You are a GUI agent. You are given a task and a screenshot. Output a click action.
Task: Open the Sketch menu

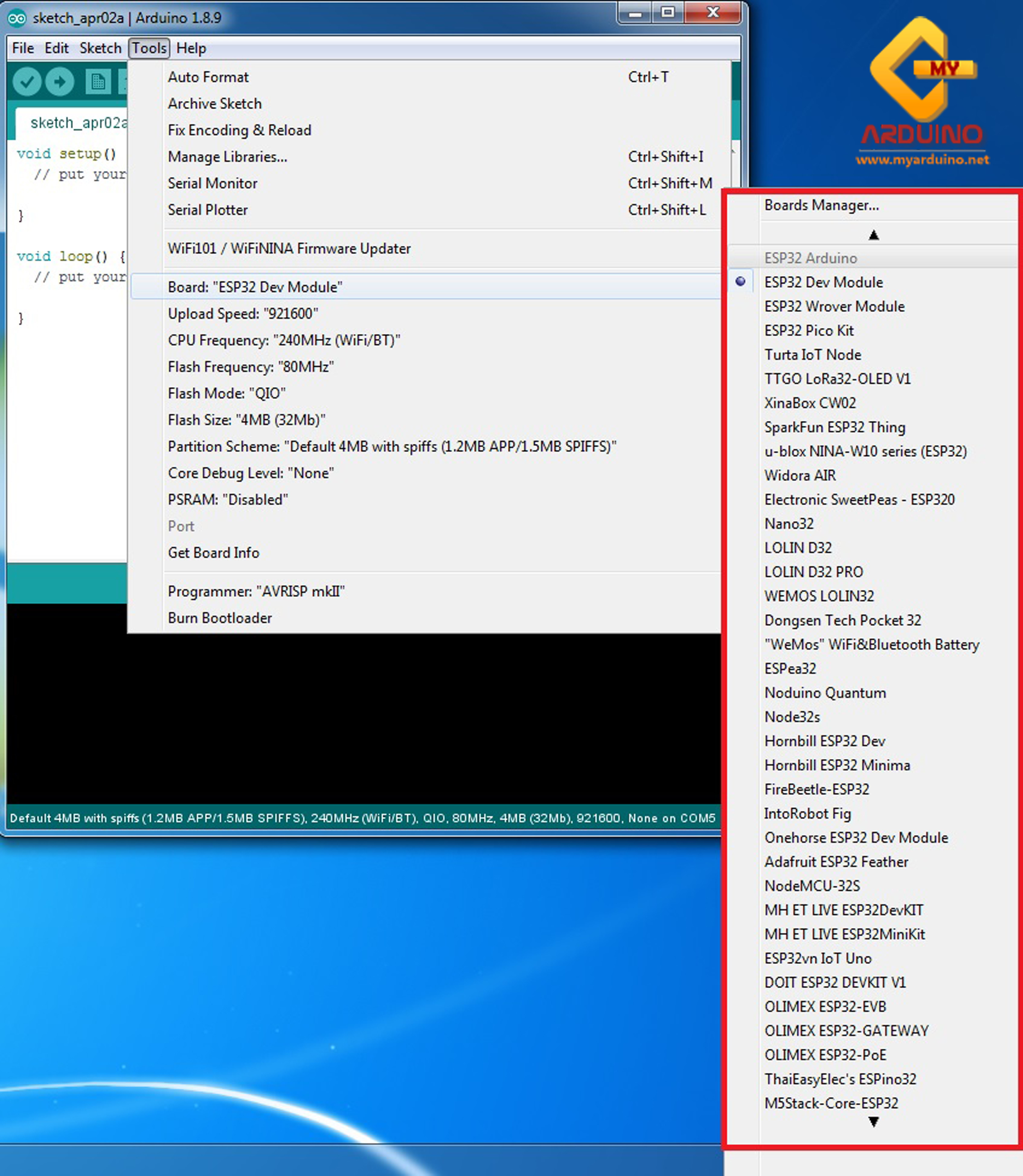(x=100, y=48)
